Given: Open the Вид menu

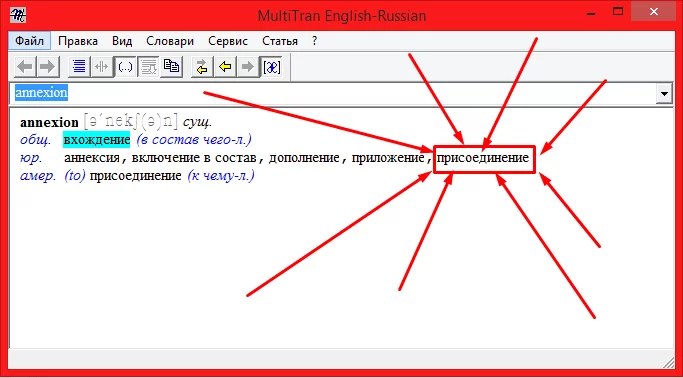Looking at the screenshot, I should pyautogui.click(x=122, y=41).
